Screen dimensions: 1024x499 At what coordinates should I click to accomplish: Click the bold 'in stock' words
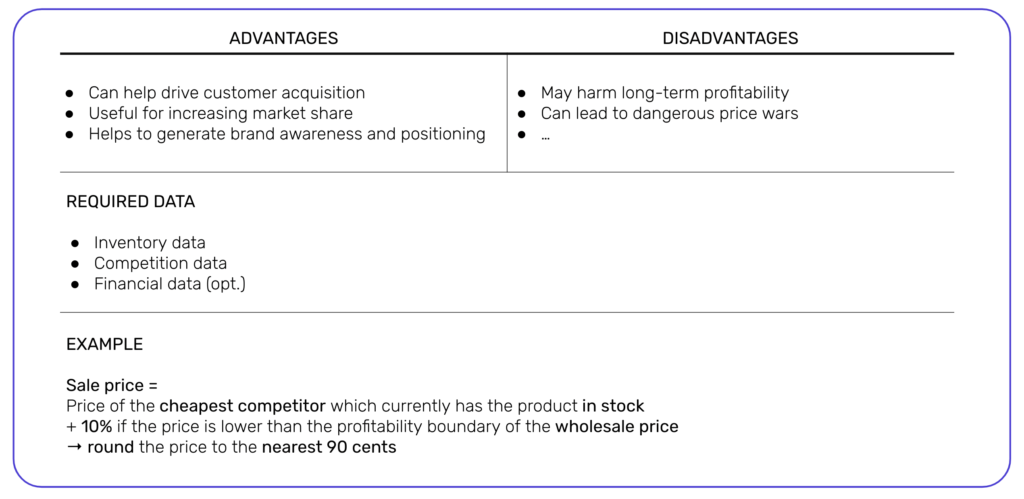pos(613,406)
